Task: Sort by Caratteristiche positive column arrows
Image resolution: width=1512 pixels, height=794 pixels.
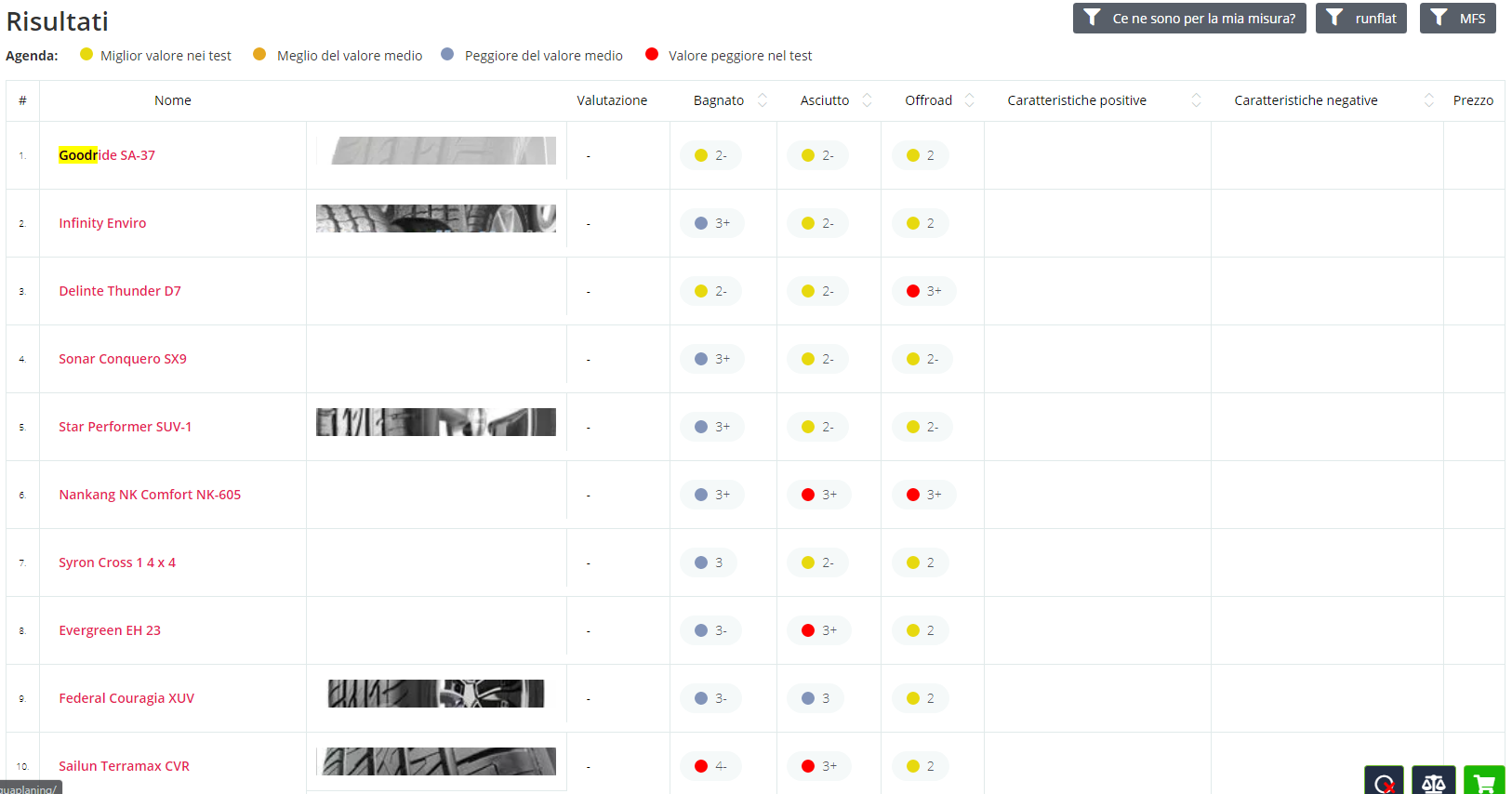Action: coord(1196,100)
